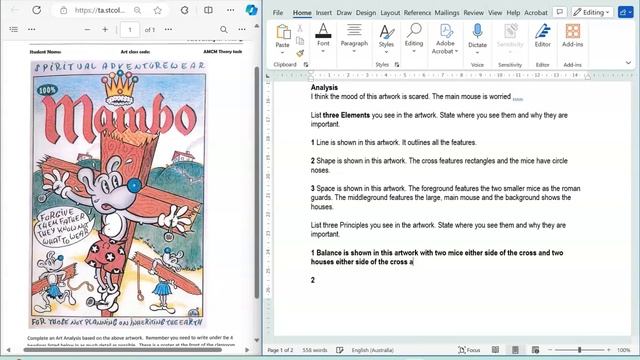Viewport: 640px width, 360px height.
Task: Open the Acrobat tab
Action: click(x=536, y=13)
